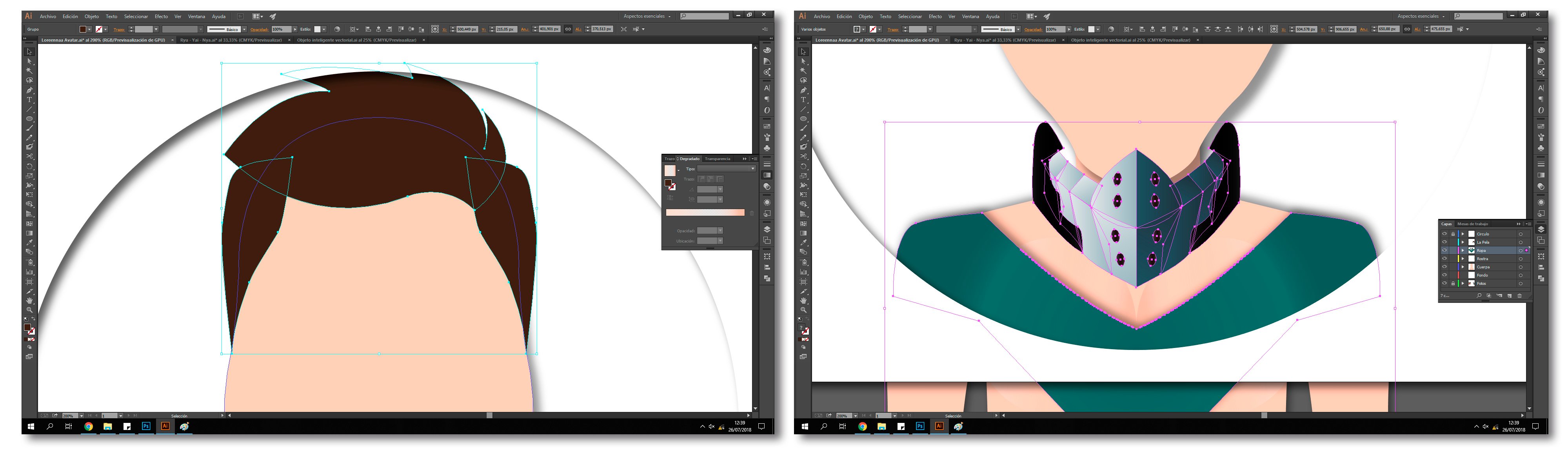This screenshot has height=459, width=1568.
Task: Open the Ventana menu in right window
Action: tap(970, 16)
